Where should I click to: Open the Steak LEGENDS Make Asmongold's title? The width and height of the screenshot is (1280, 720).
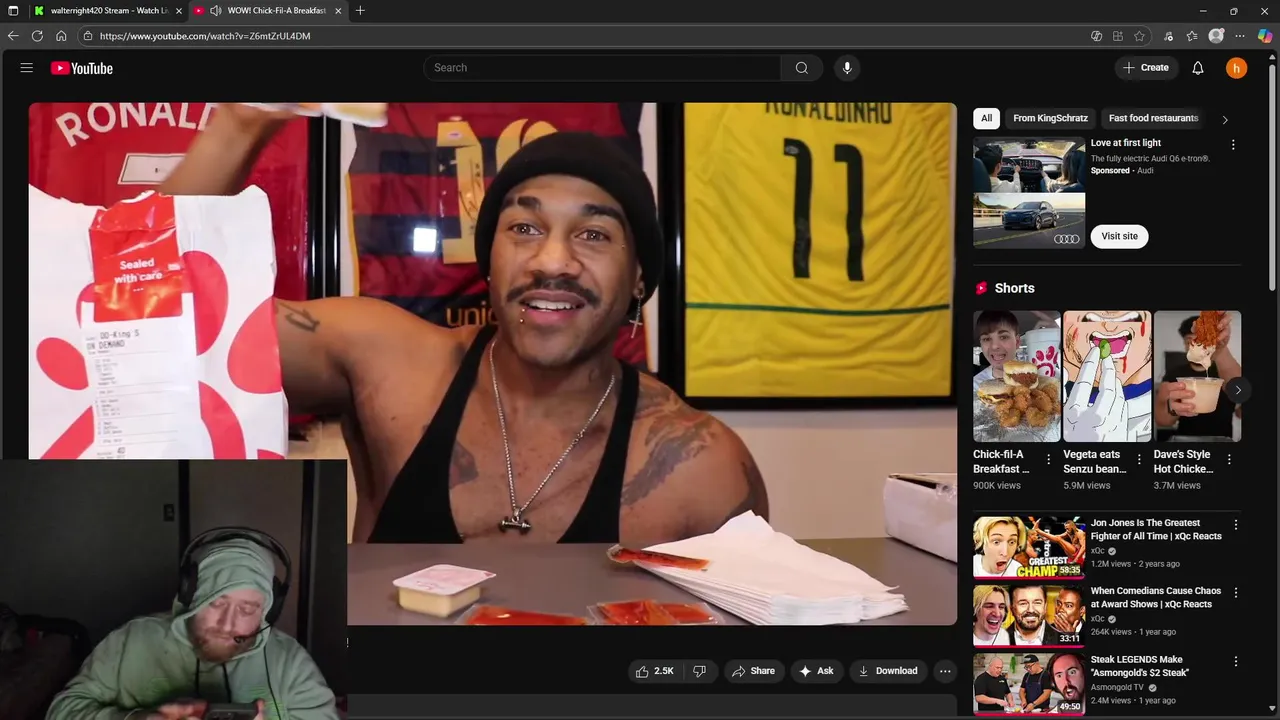click(1140, 666)
